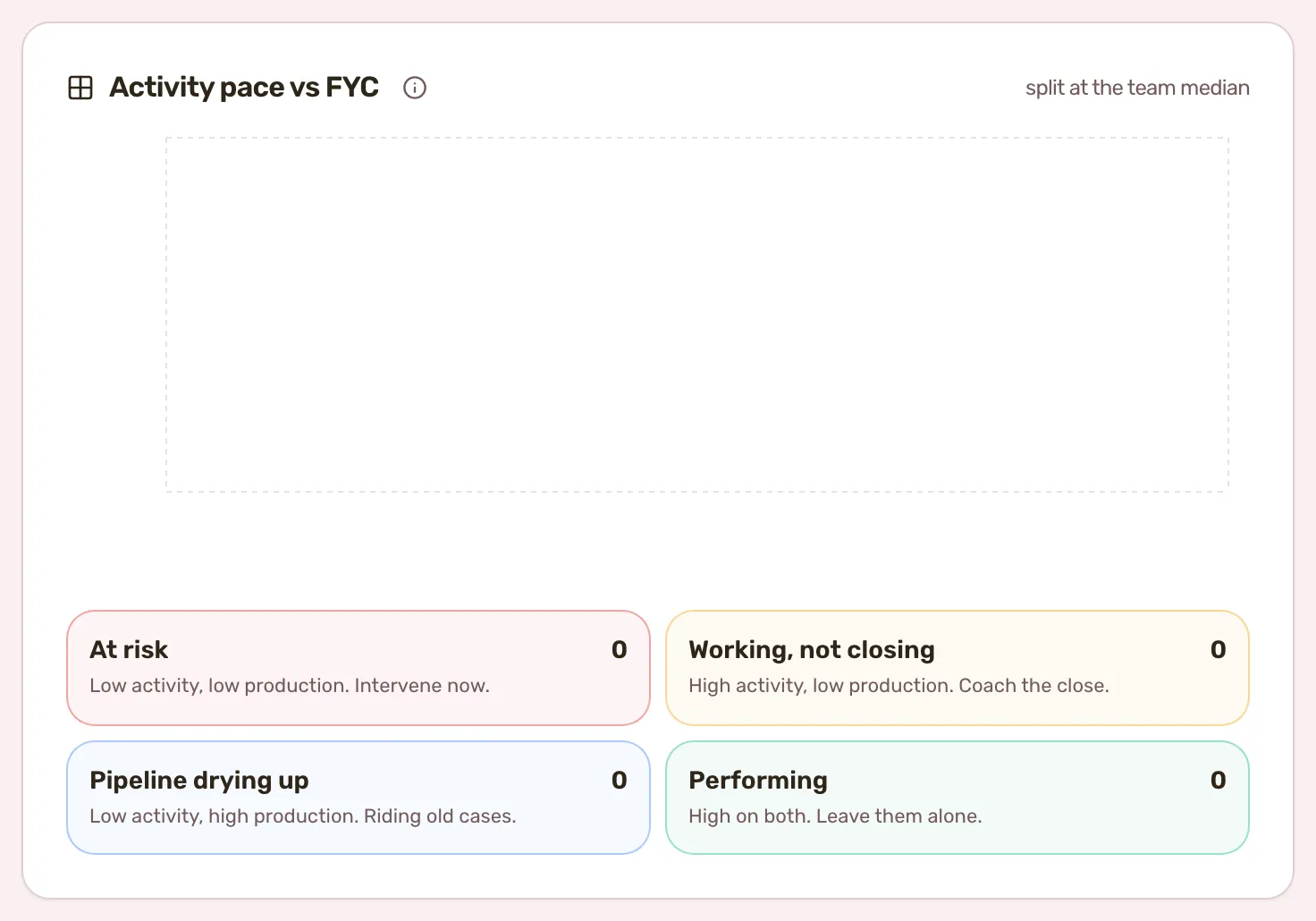Click 'Low activity, high production. Riding old cases.'
This screenshot has height=921, width=1316.
click(303, 816)
